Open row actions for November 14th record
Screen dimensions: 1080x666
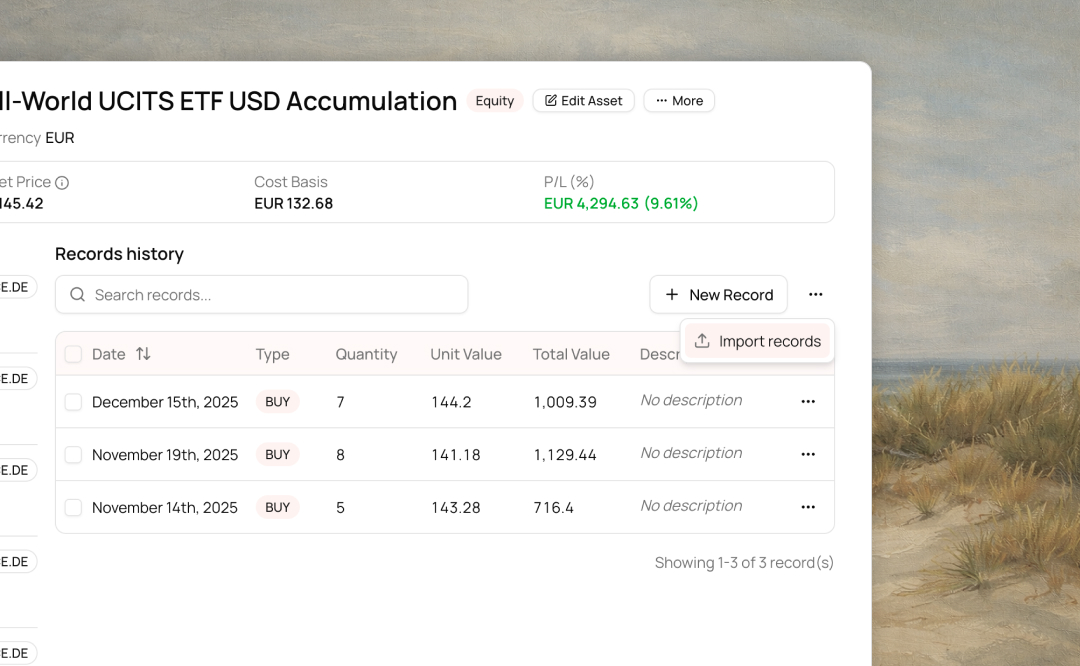tap(808, 508)
